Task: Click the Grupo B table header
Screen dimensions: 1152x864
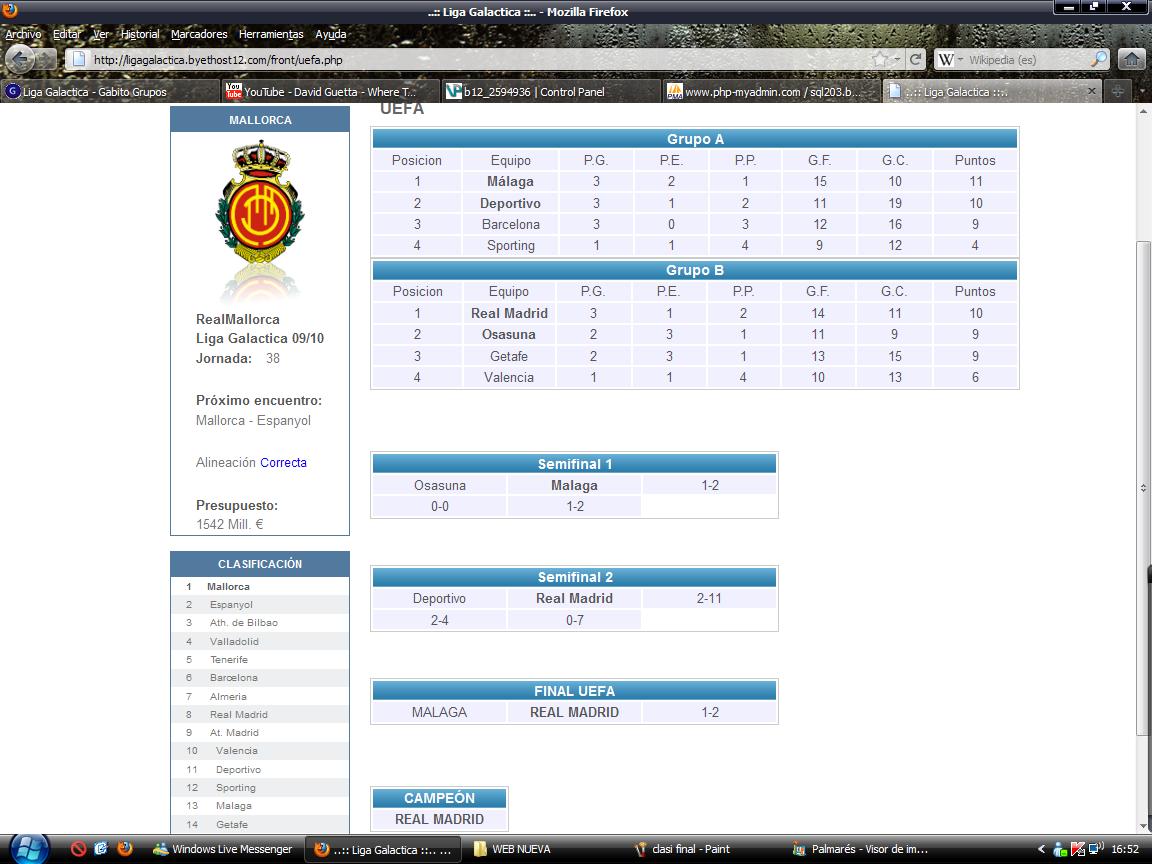Action: (695, 270)
